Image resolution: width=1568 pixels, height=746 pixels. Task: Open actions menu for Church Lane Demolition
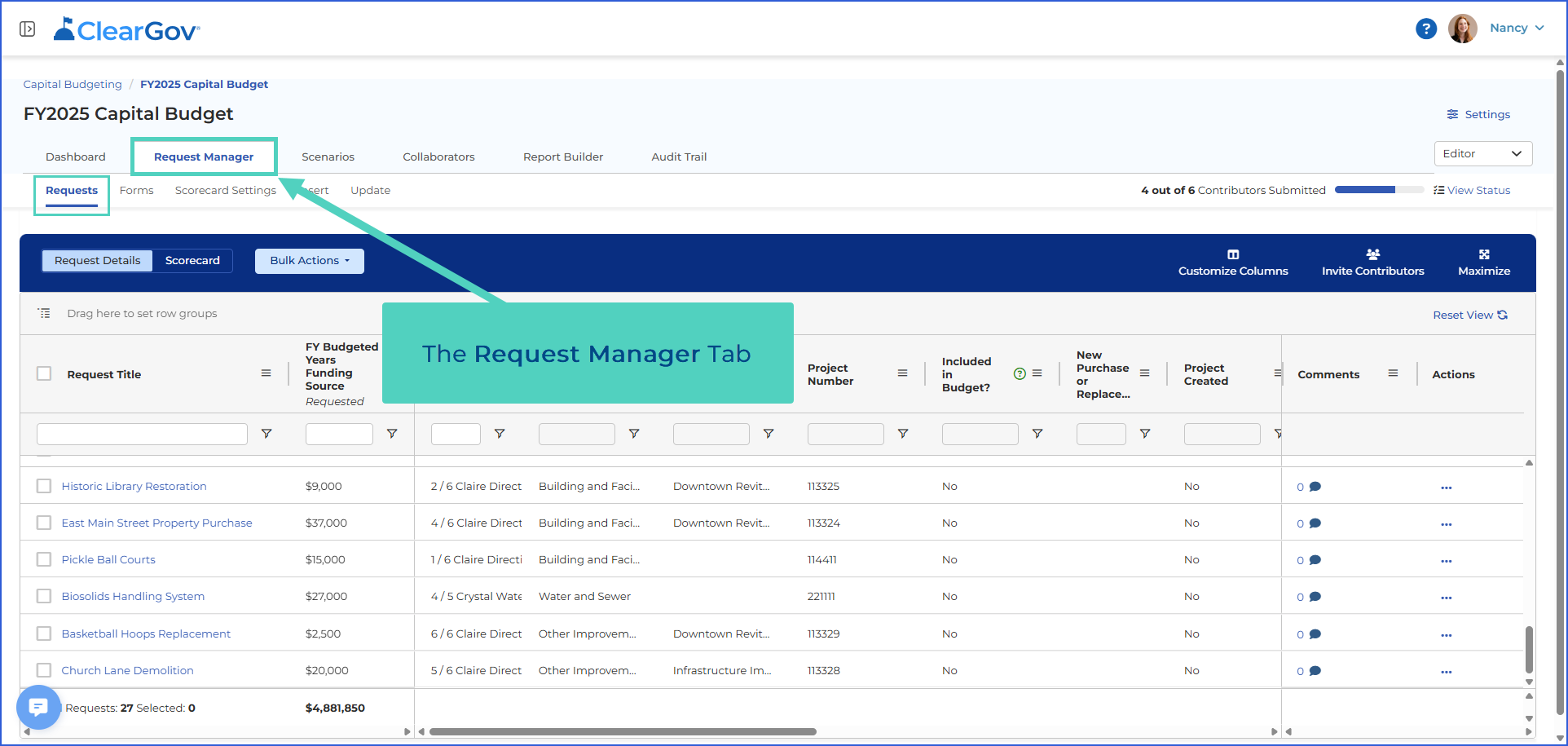[1446, 672]
